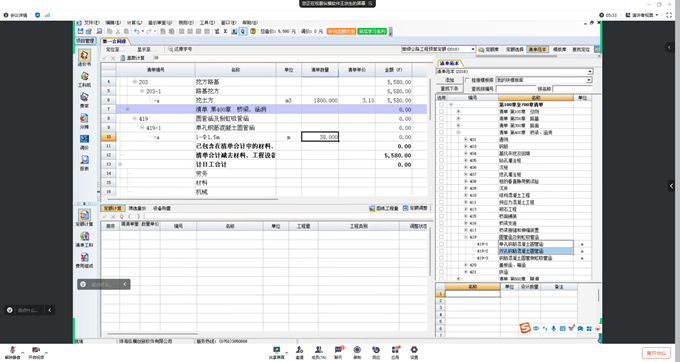Tick the checkbox beside 419-1 item
680x362 pixels.
coord(441,244)
